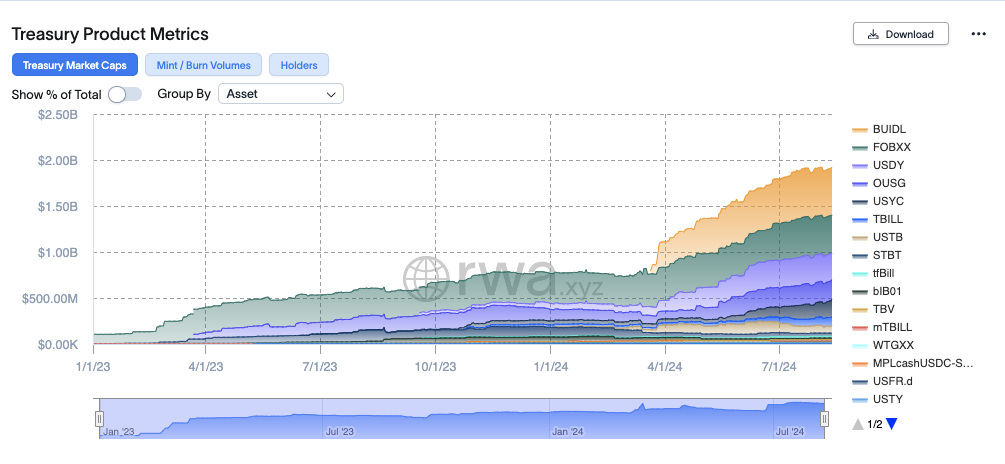The width and height of the screenshot is (1005, 464).
Task: Toggle BUIDL series in legend
Action: pyautogui.click(x=879, y=129)
